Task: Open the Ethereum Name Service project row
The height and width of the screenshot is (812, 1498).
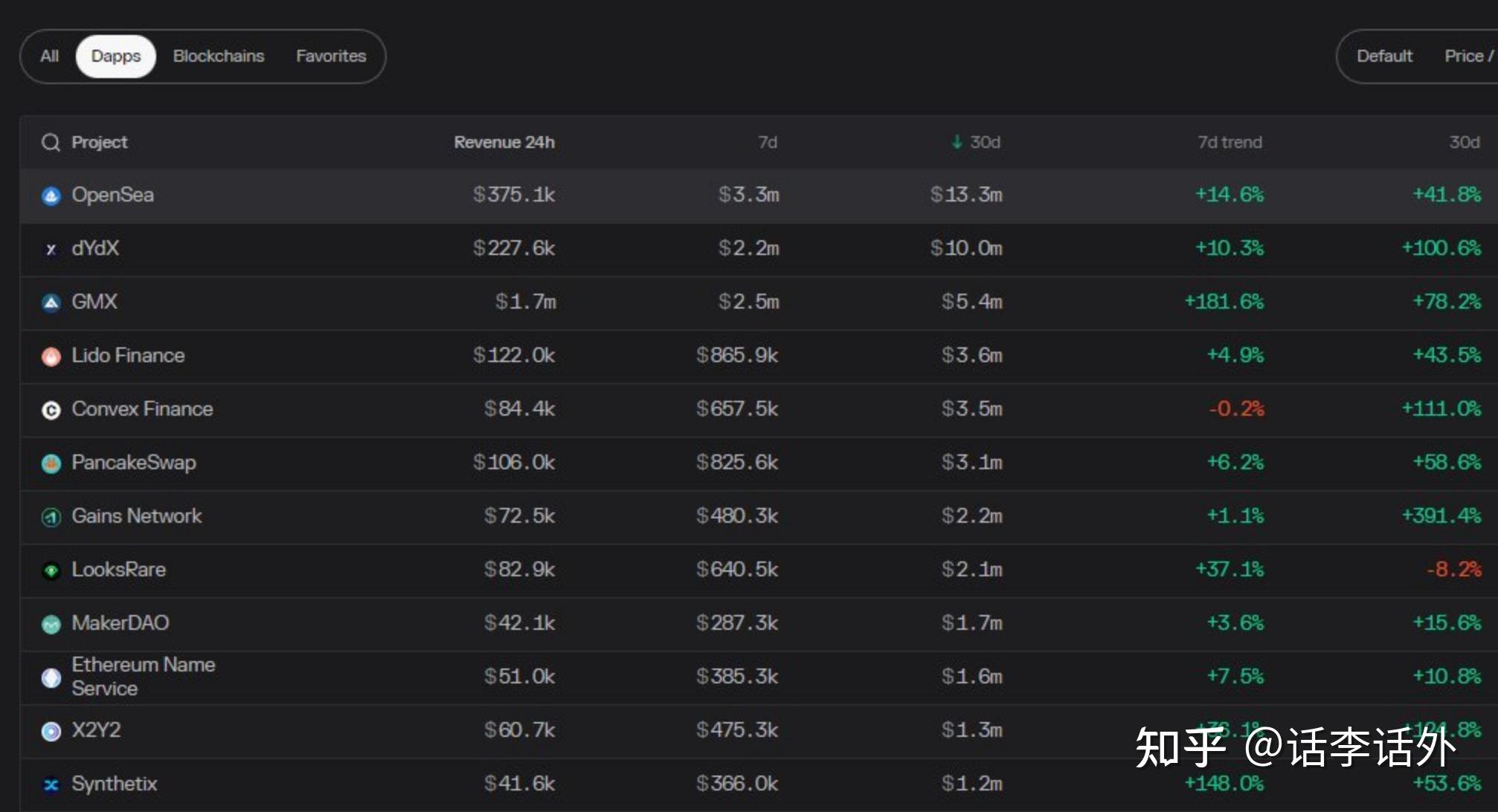Action: click(x=143, y=677)
